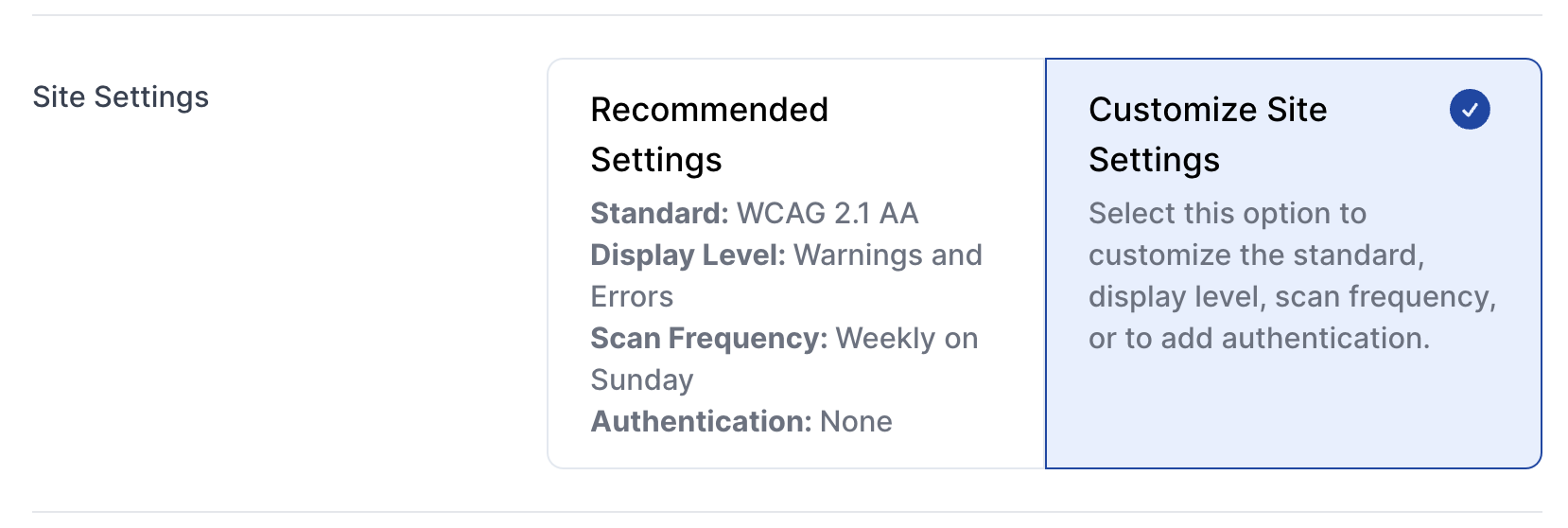Click the "None" authentication value
The image size is (1568, 528).
pos(856,421)
